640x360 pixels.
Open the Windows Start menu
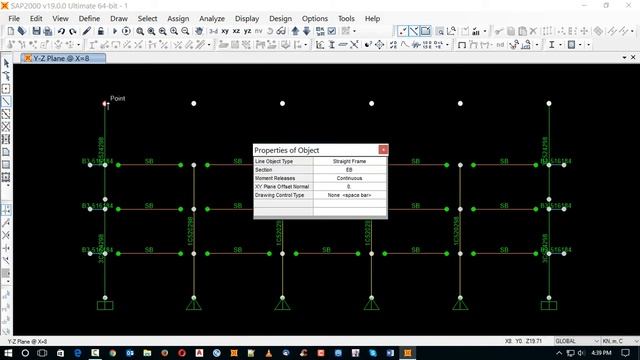click(8, 353)
